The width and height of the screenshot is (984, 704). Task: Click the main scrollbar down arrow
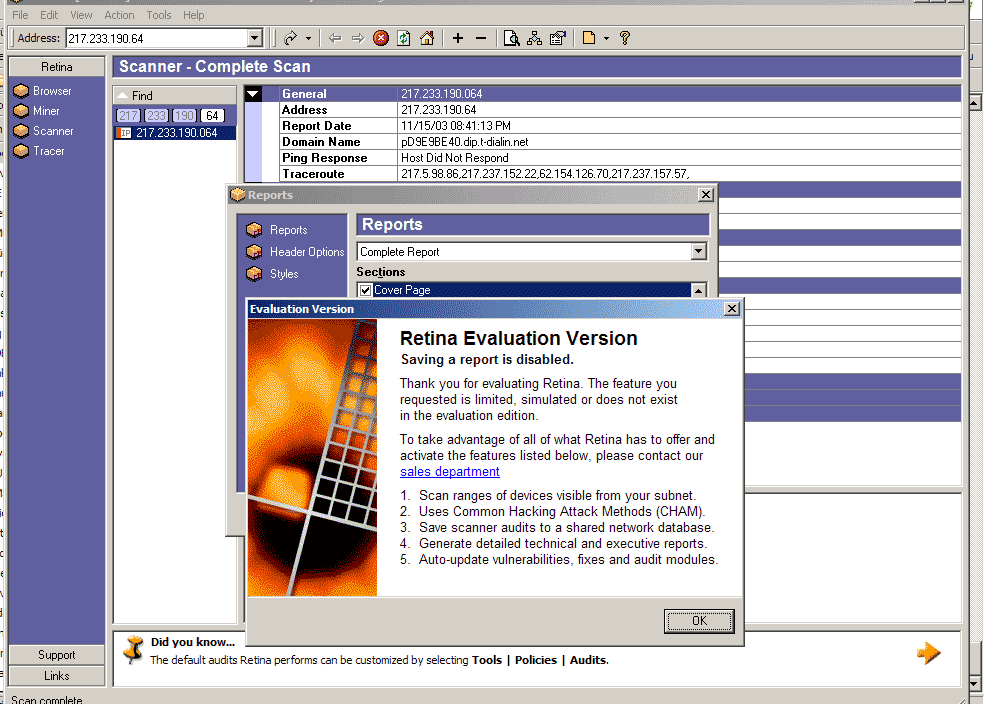coord(975,683)
